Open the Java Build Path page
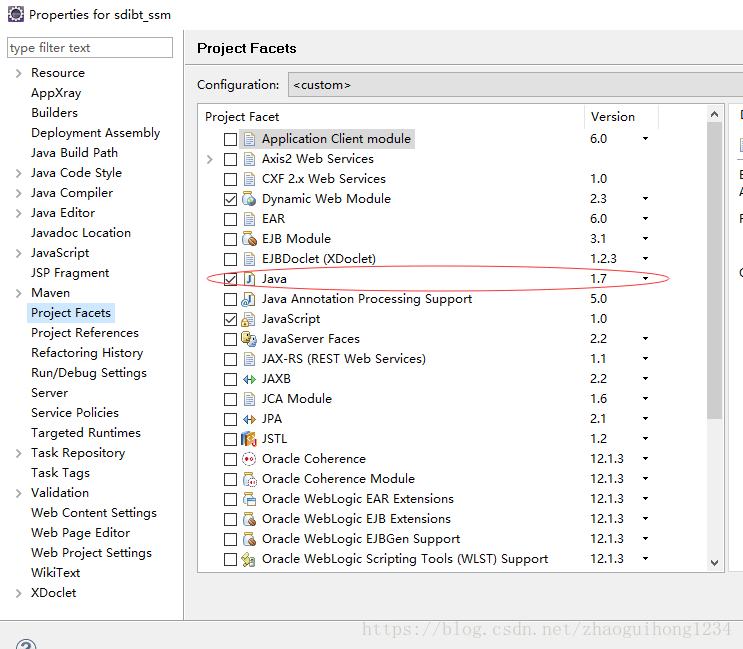The width and height of the screenshot is (743, 649). tap(74, 153)
